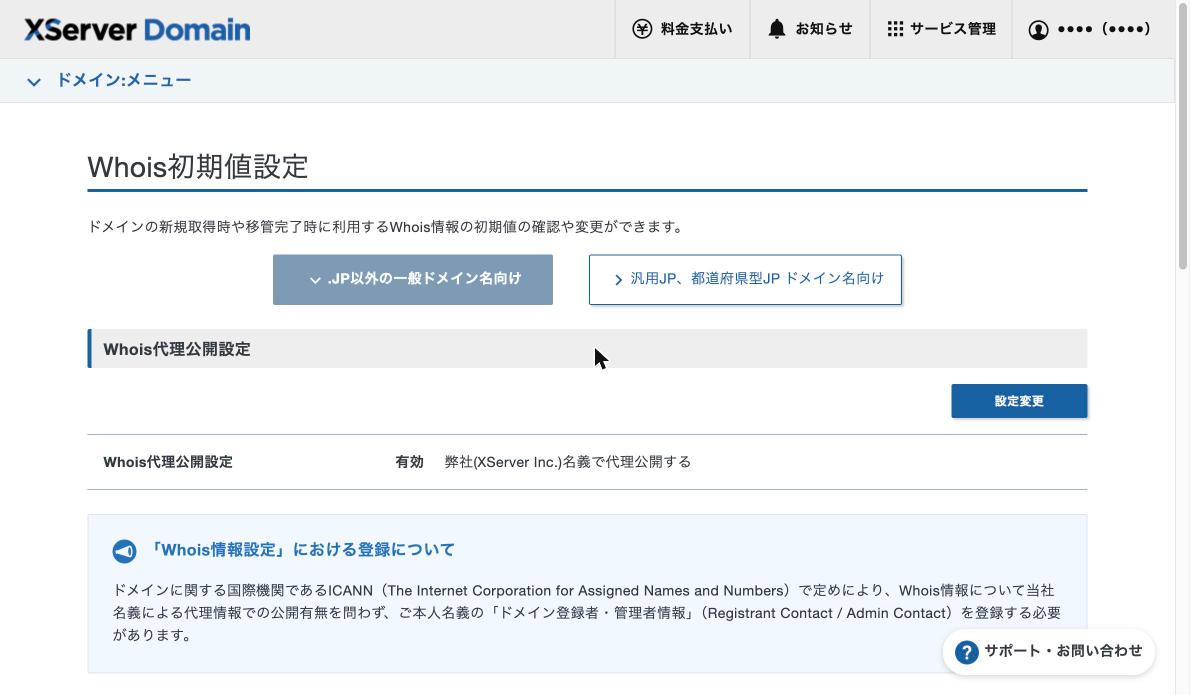Click the yen icon beside 料金支払い
This screenshot has height=695, width=1190.
tap(642, 29)
